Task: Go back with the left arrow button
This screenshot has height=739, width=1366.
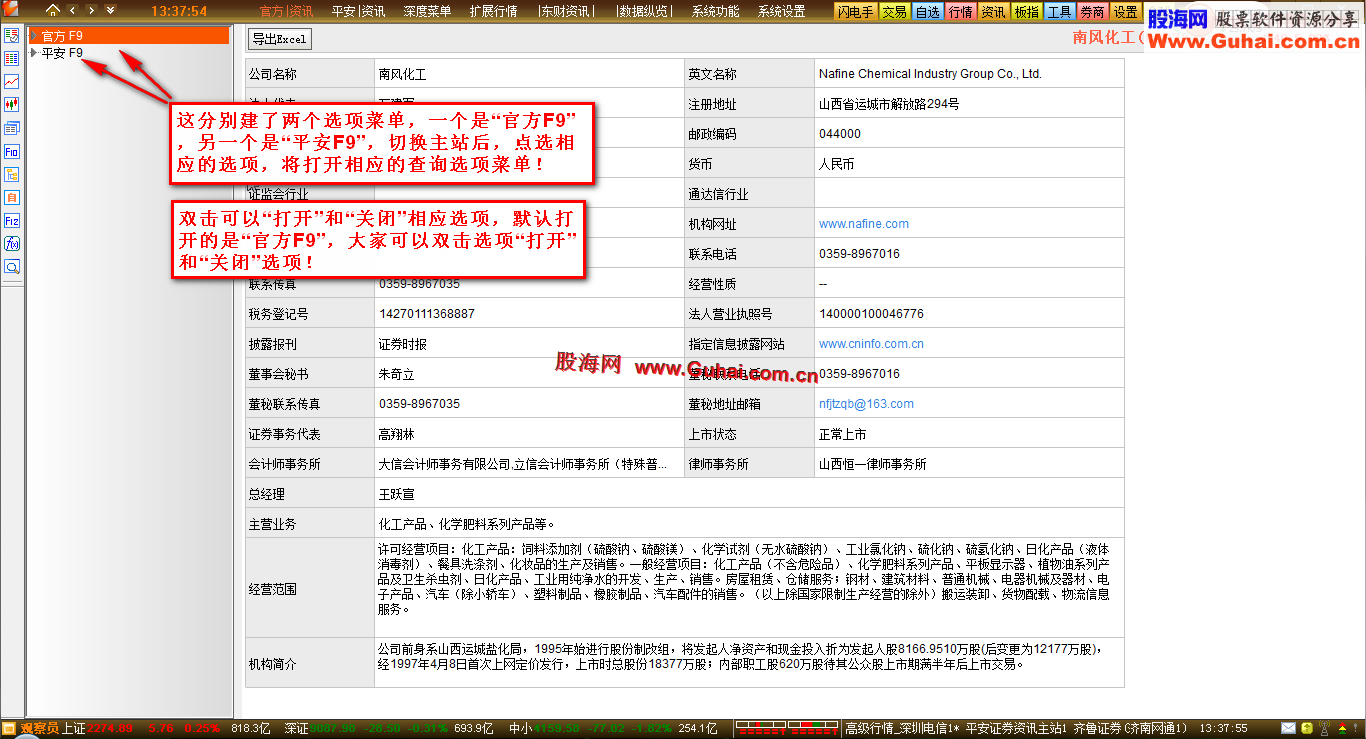Action: click(x=73, y=11)
